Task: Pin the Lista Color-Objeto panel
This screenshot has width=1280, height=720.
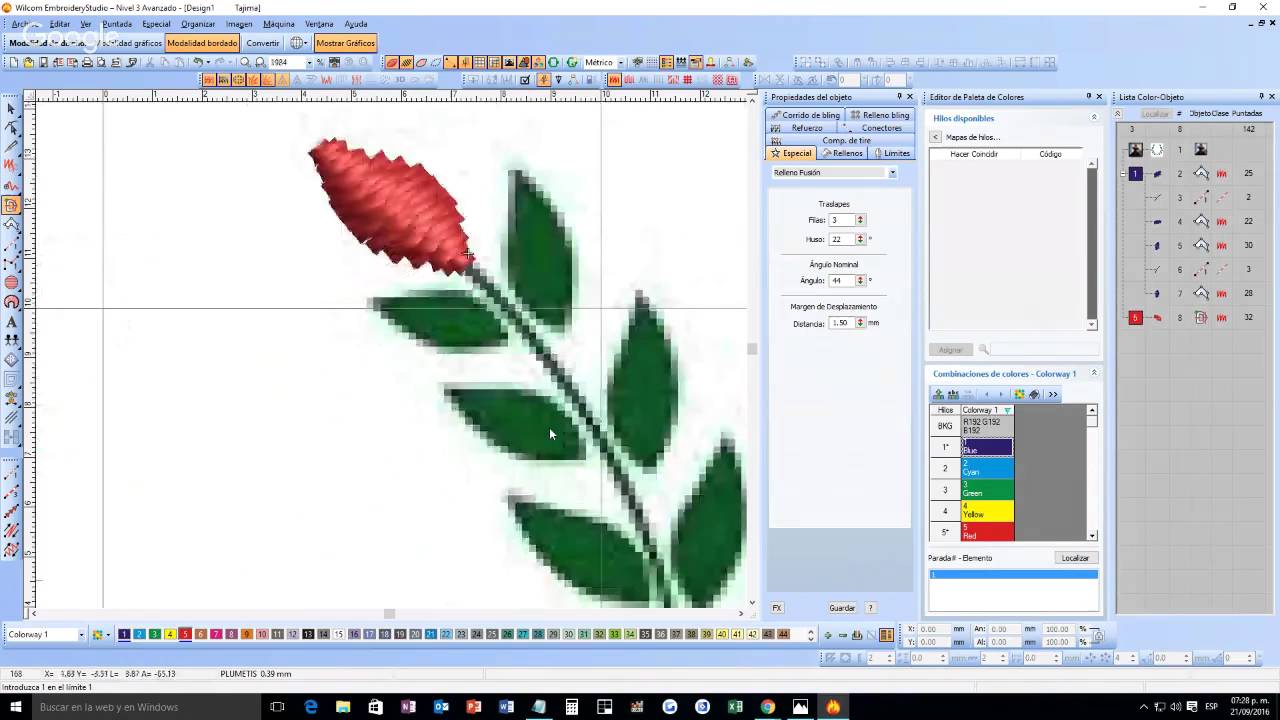Action: [1256, 97]
